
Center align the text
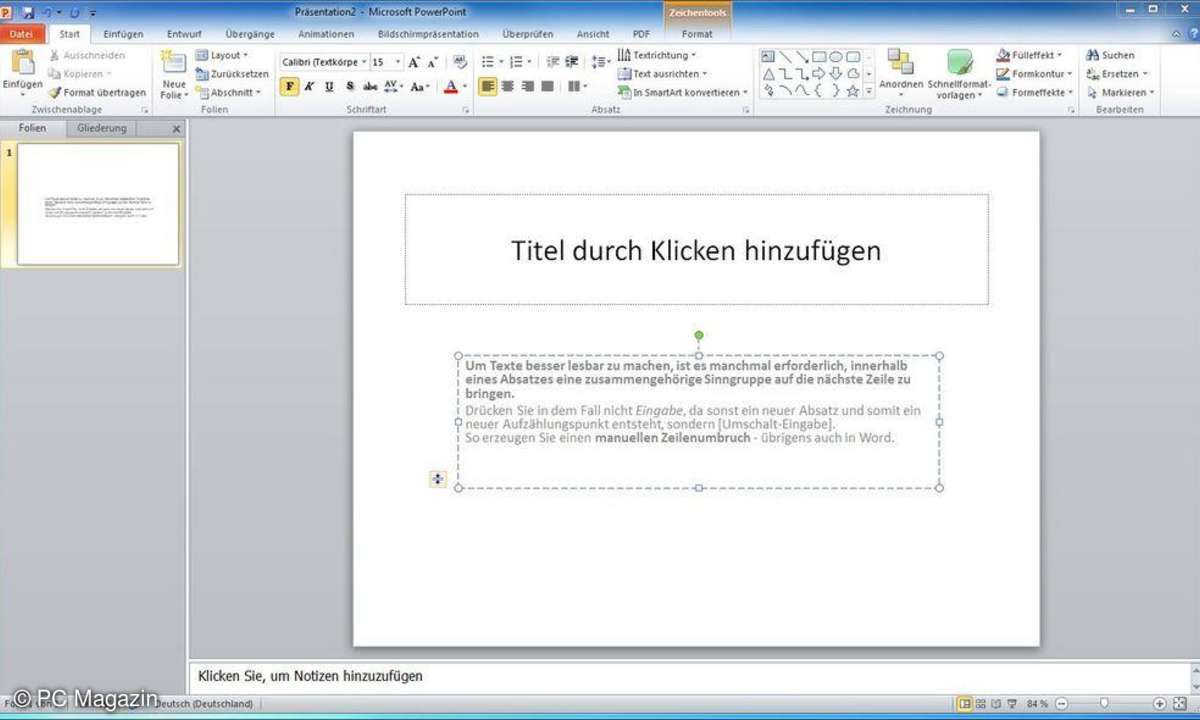[507, 86]
